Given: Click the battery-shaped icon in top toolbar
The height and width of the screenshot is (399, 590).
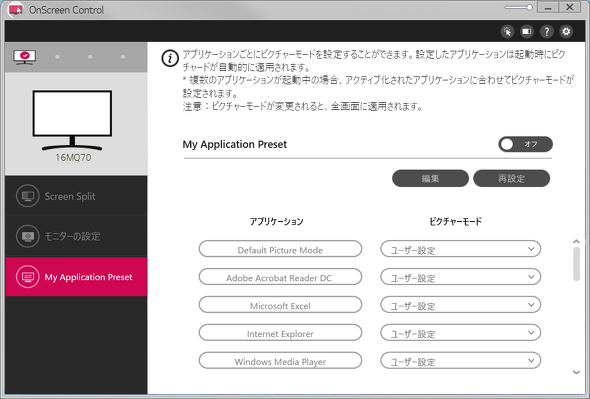Looking at the screenshot, I should 527,31.
